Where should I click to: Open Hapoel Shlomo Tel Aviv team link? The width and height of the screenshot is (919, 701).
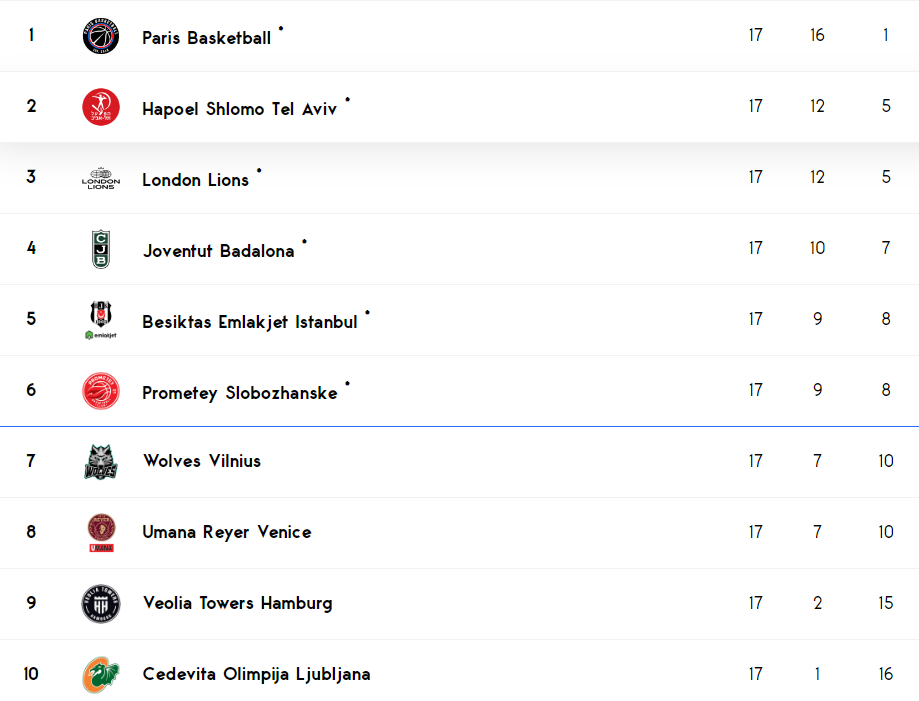click(x=239, y=110)
